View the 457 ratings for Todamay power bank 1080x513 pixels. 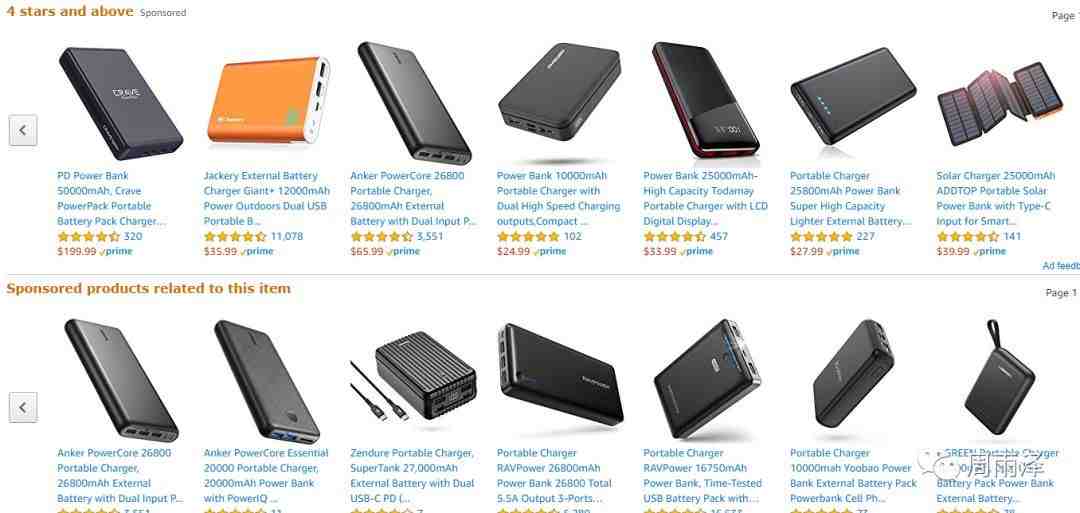click(718, 236)
